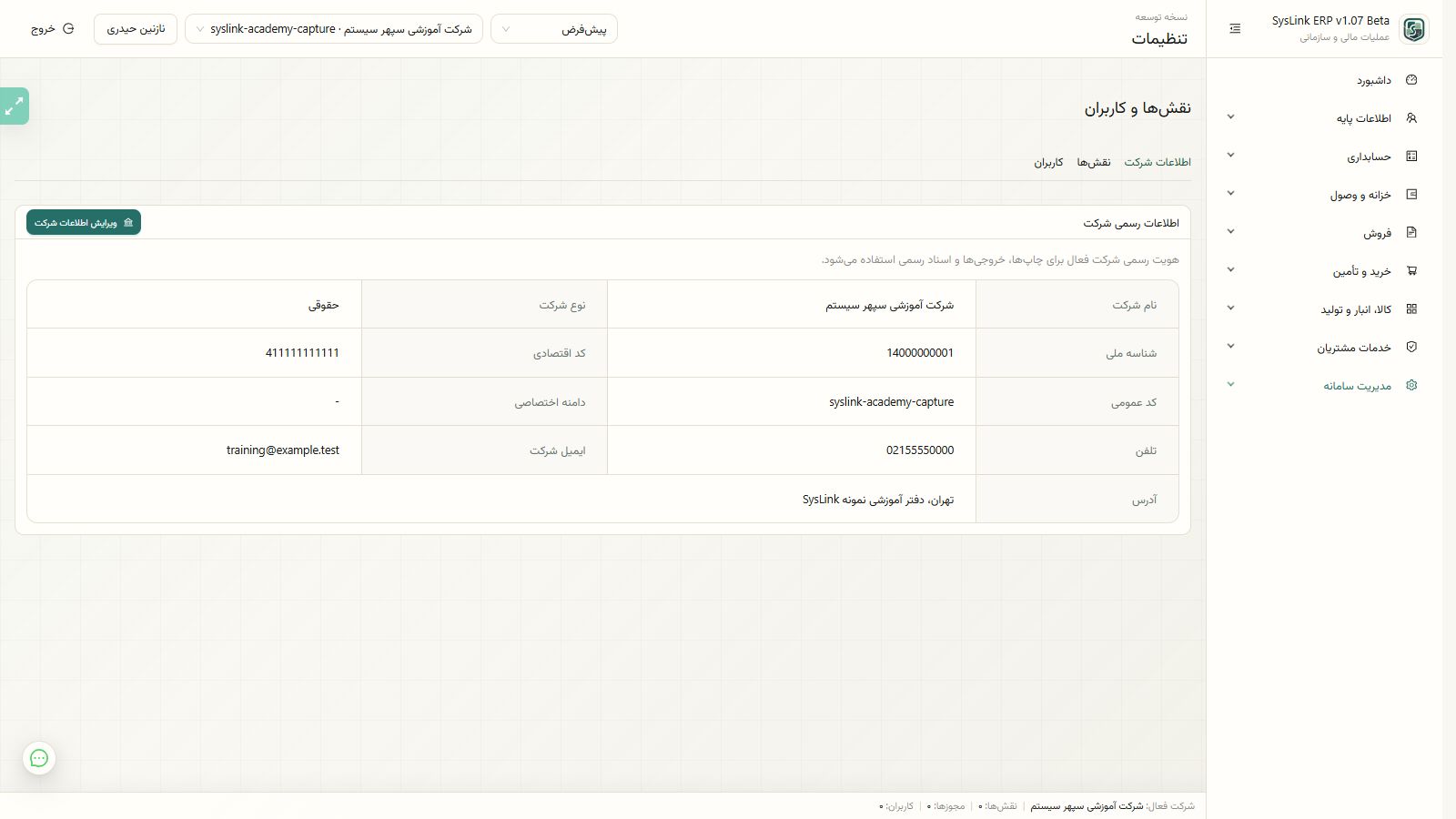Switch to the اطلاعات شرکت tab
The width and height of the screenshot is (1456, 819).
click(1158, 162)
